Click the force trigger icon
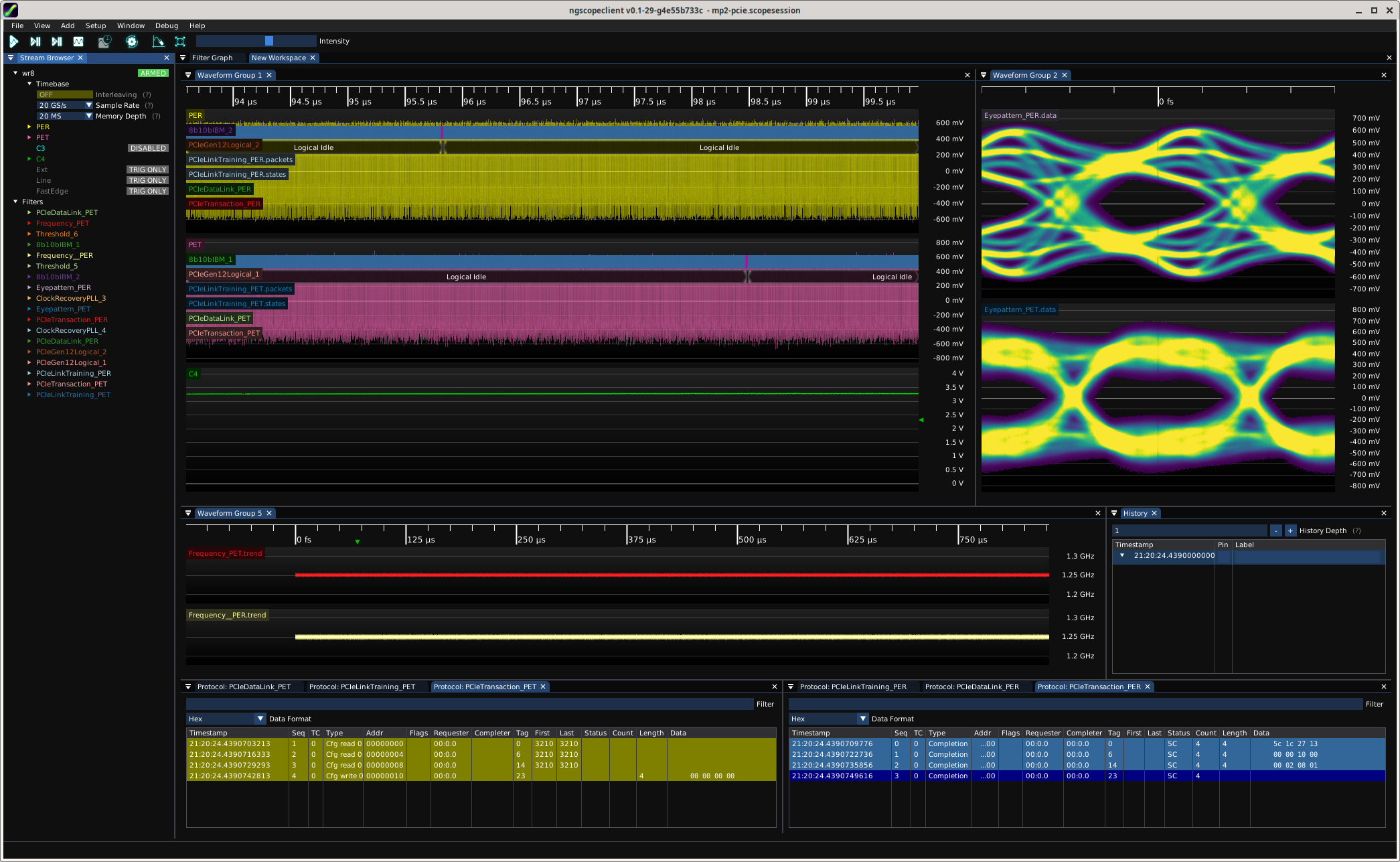Image resolution: width=1400 pixels, height=862 pixels. coord(57,42)
